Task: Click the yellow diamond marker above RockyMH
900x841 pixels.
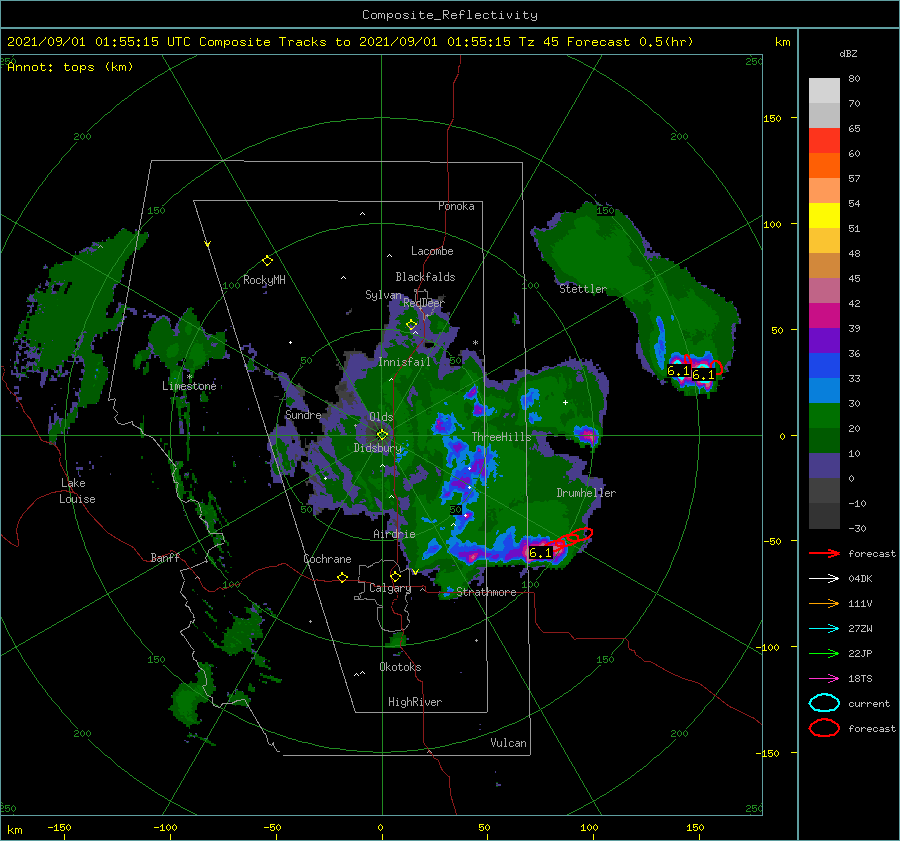Action: click(x=267, y=261)
